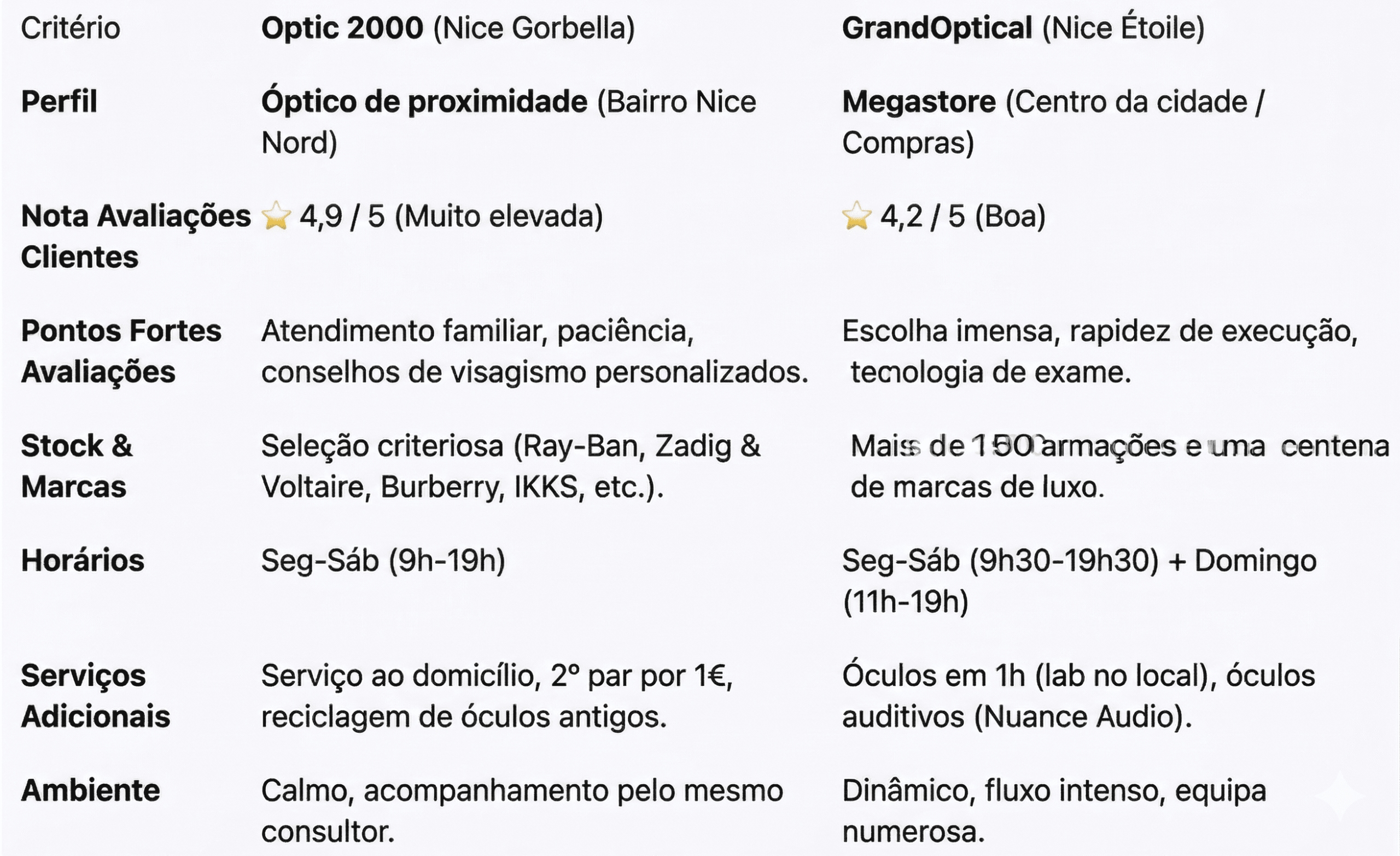Select the Seg-Sáb (9h-19h) hours cell
1400x856 pixels.
pos(383,561)
